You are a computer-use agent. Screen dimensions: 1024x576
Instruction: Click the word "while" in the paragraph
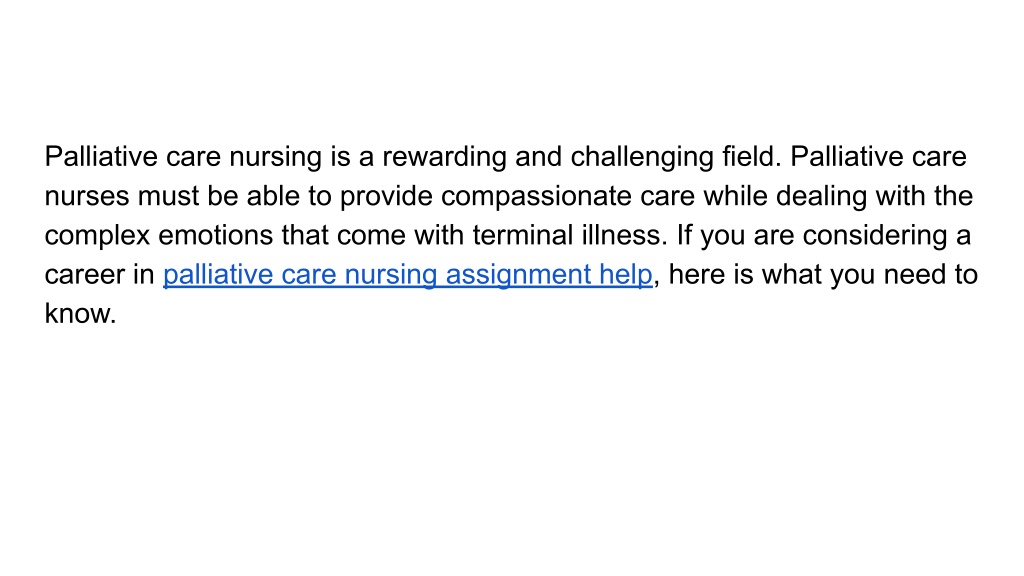(735, 196)
